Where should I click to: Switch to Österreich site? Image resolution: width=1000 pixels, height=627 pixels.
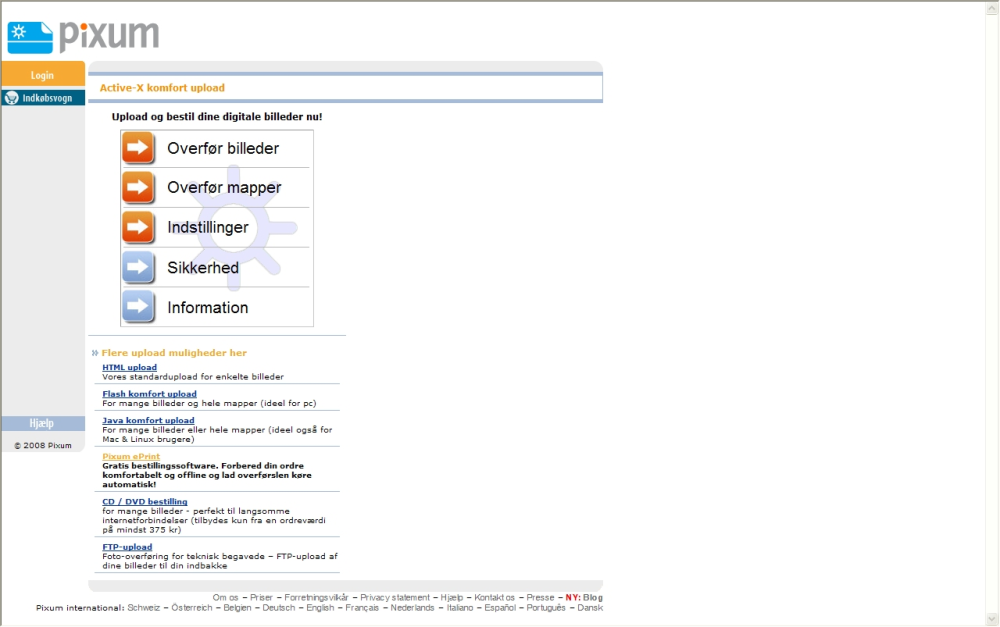click(x=191, y=608)
